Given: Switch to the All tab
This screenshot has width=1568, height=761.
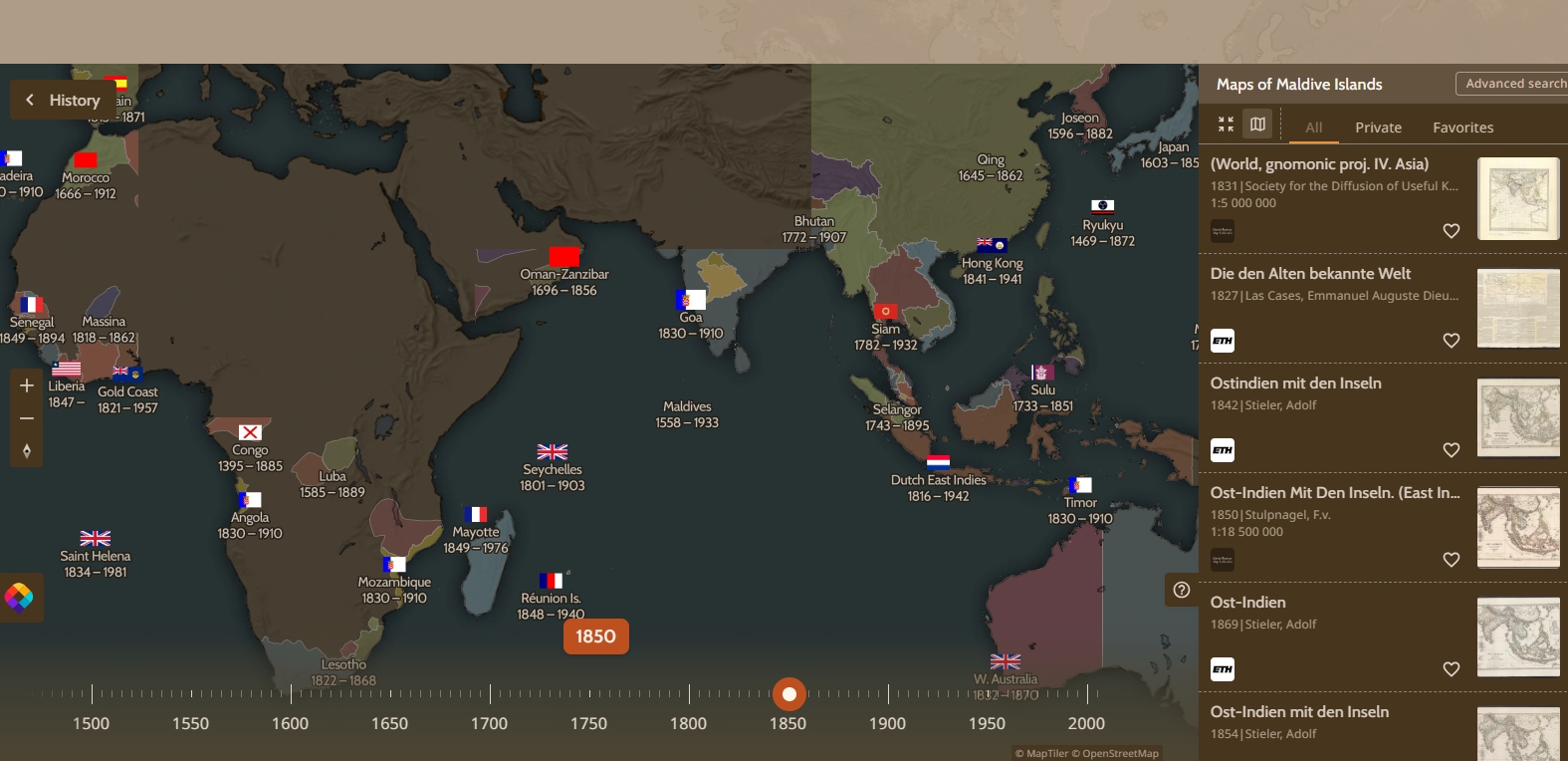Looking at the screenshot, I should 1314,127.
